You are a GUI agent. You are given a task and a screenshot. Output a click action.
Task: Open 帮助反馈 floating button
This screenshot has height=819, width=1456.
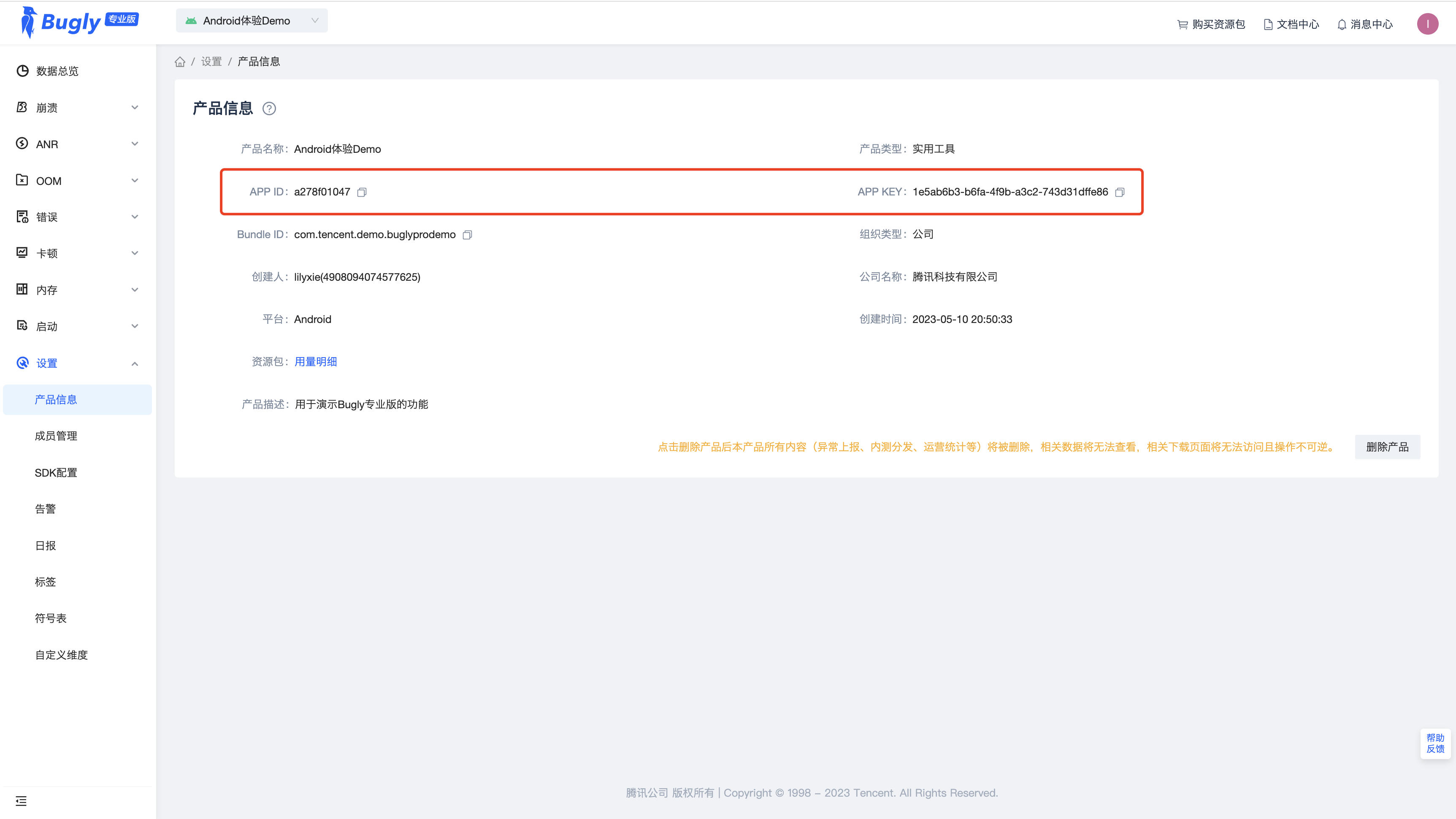pos(1435,743)
